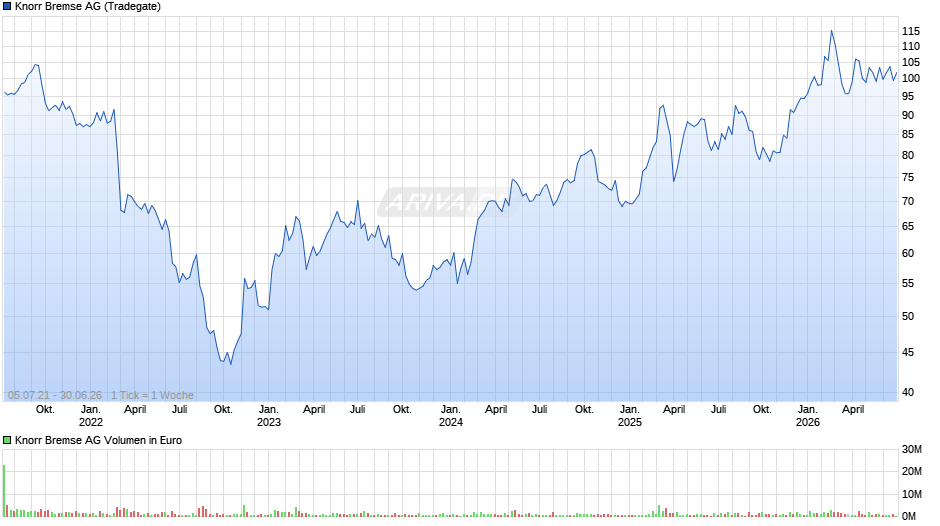Viewport: 940px width, 526px height.
Task: Click the 2023 year label on the time axis
Action: tap(269, 422)
